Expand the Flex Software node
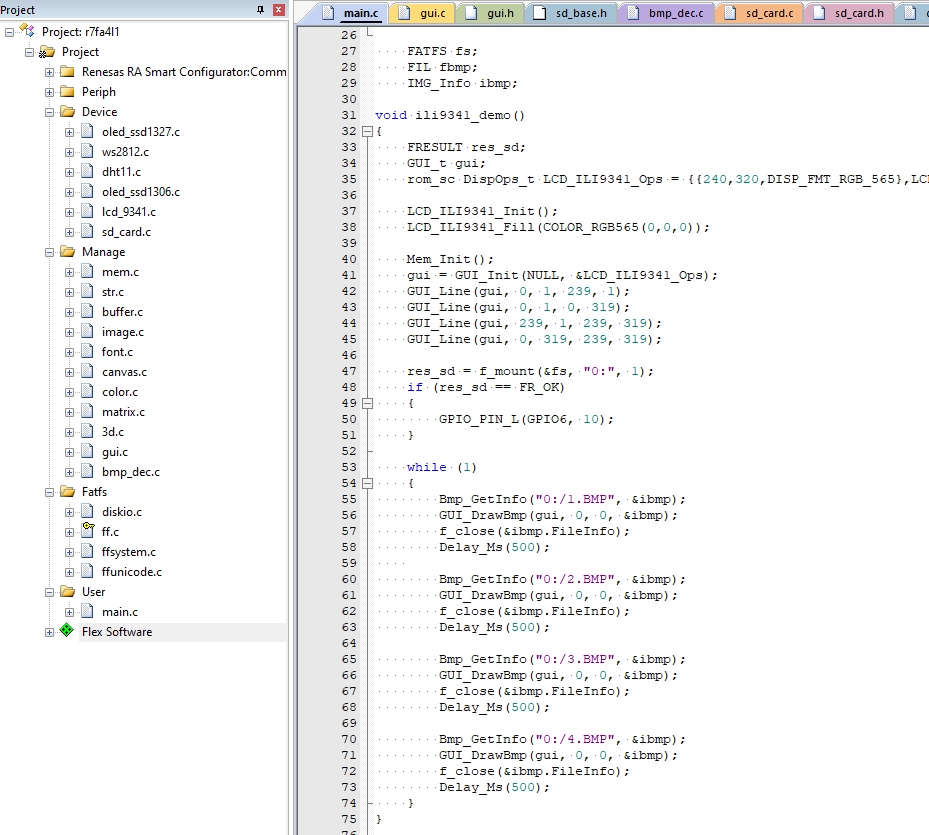This screenshot has width=929, height=835. [x=49, y=632]
